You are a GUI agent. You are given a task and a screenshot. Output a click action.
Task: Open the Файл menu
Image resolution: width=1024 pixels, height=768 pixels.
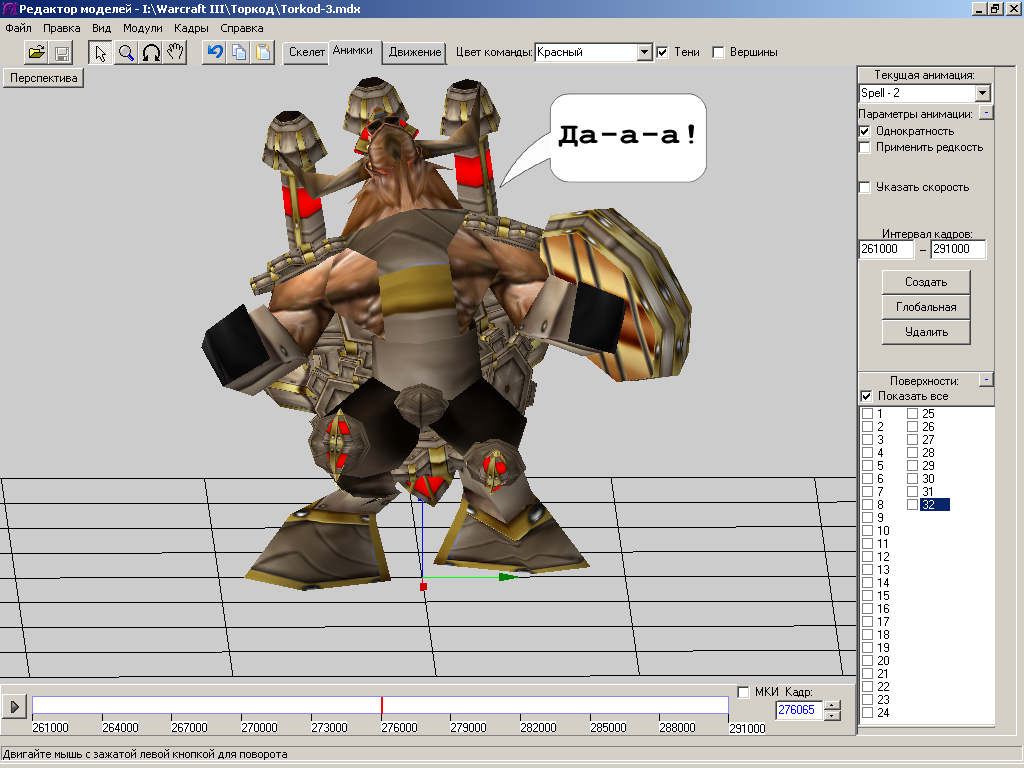[x=18, y=28]
